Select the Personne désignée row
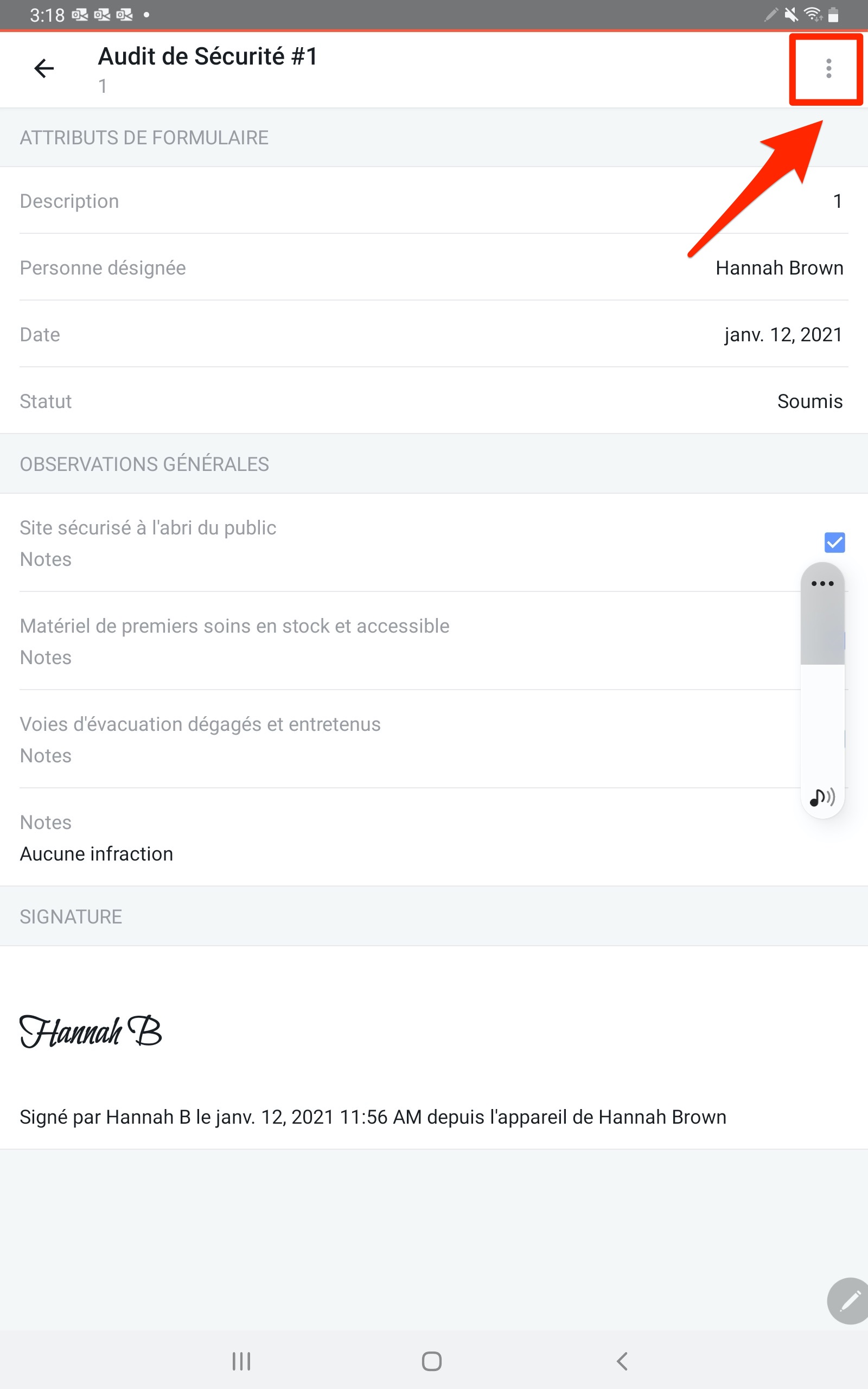 coord(434,267)
